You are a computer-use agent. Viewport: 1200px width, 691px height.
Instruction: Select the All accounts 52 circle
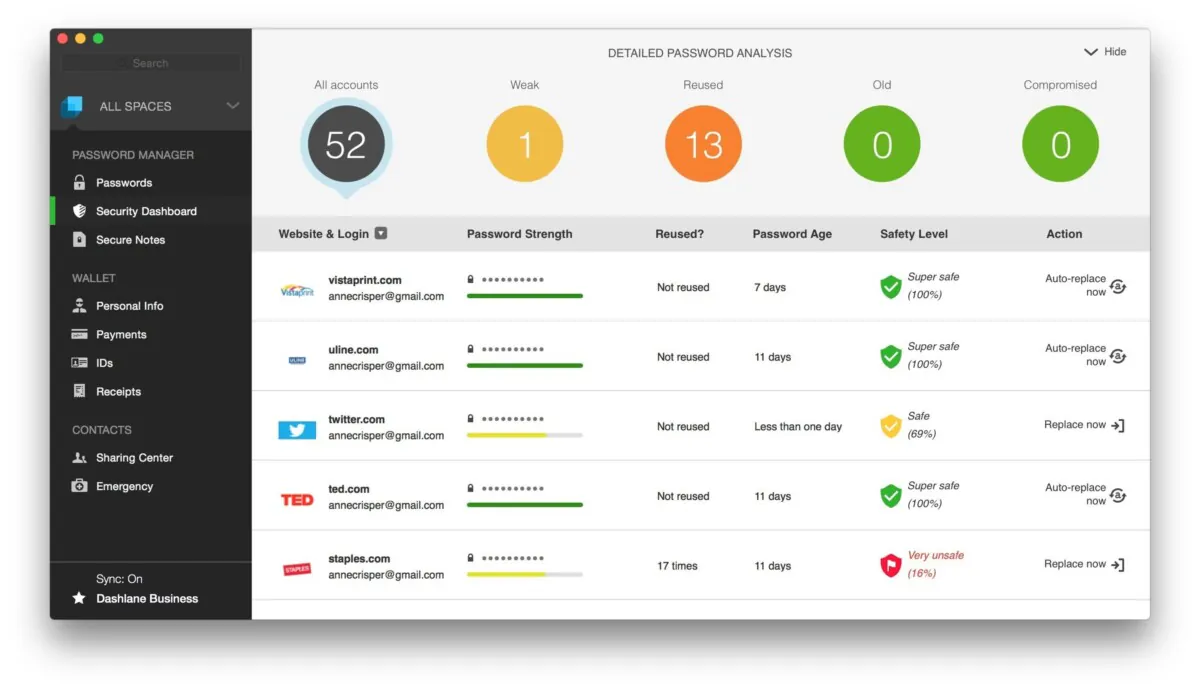pos(346,146)
